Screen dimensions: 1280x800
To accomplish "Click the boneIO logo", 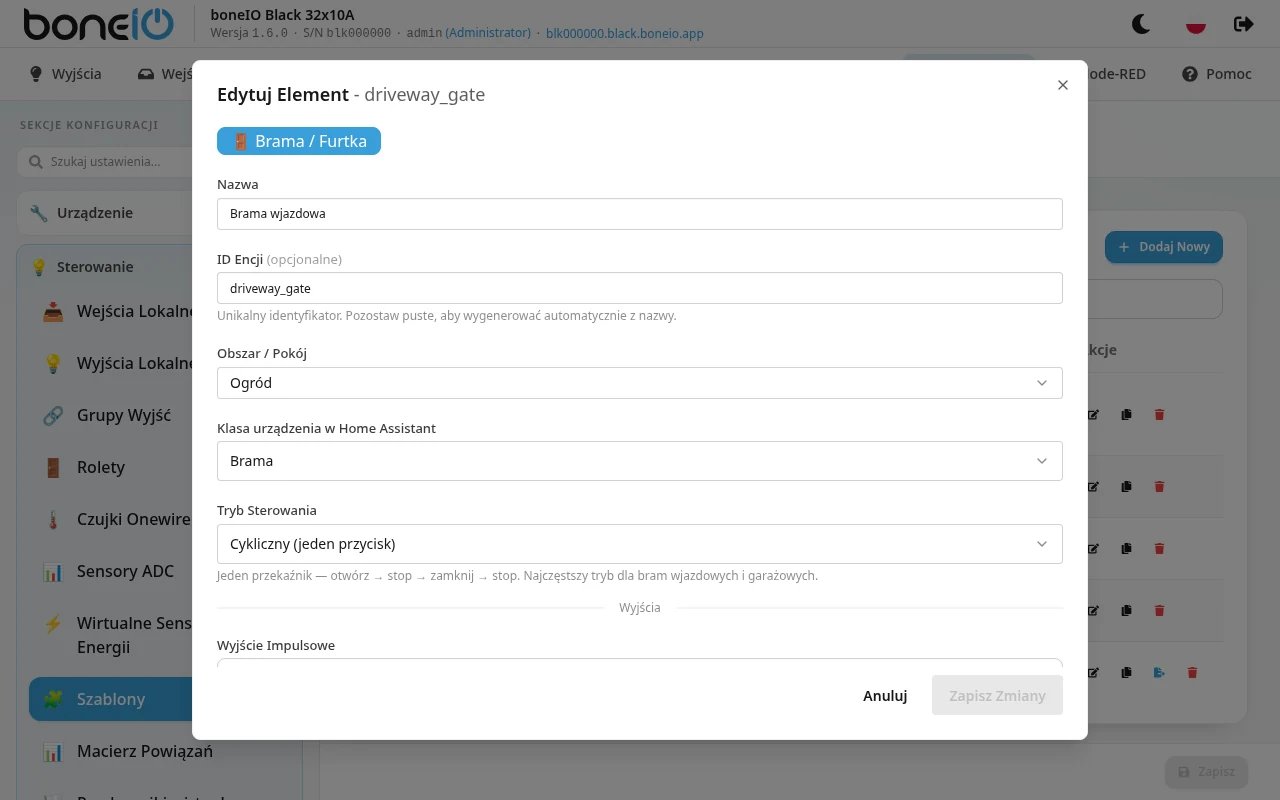I will coord(99,24).
